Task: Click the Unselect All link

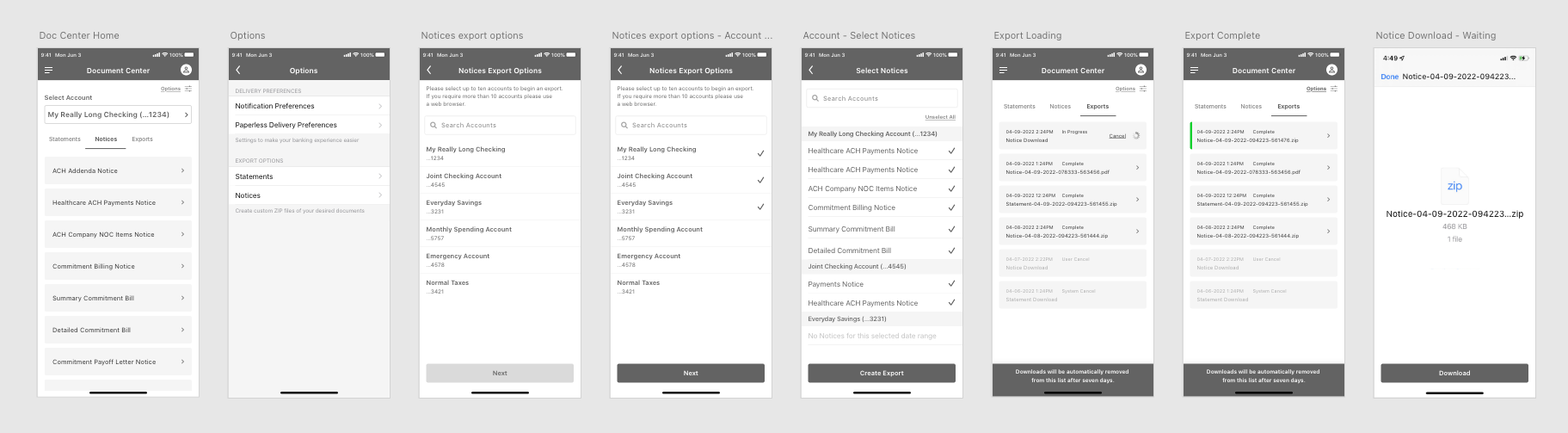Action: point(940,117)
